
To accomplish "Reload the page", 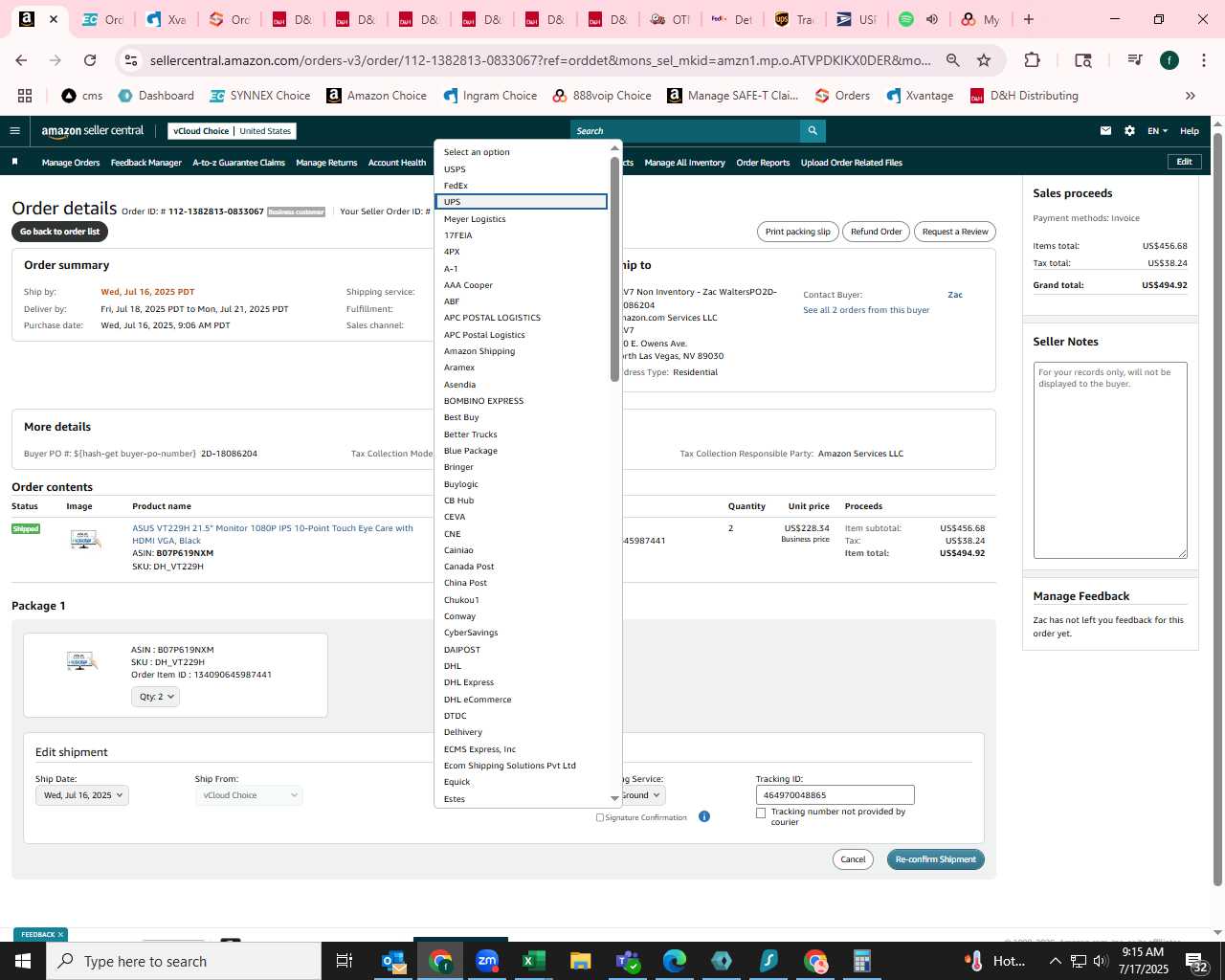I will (90, 60).
